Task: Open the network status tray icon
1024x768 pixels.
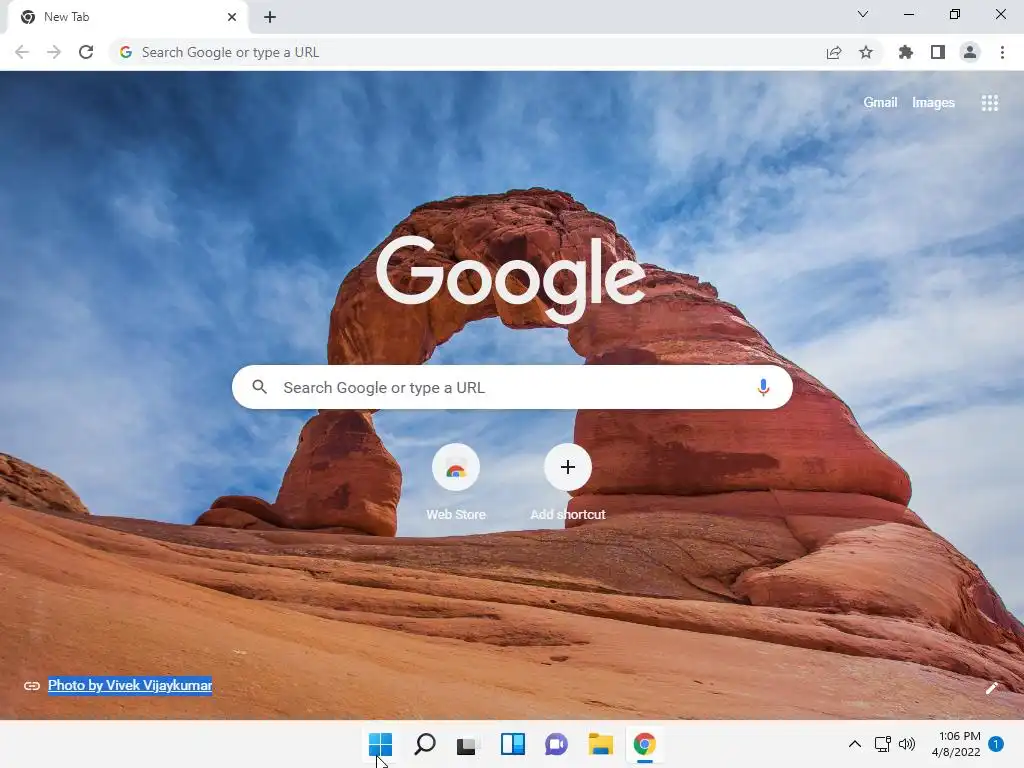Action: click(x=883, y=744)
